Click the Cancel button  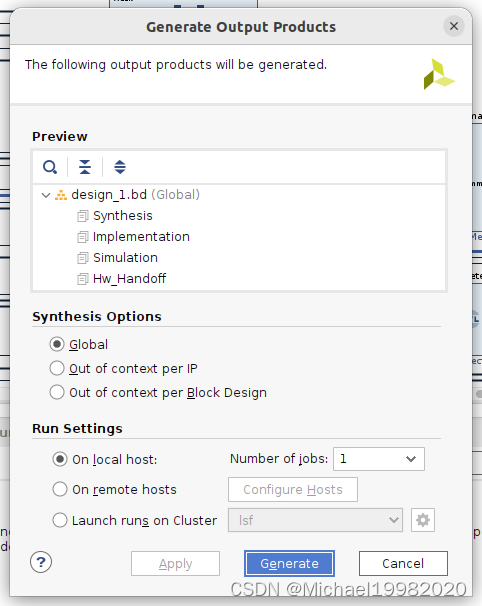click(403, 563)
